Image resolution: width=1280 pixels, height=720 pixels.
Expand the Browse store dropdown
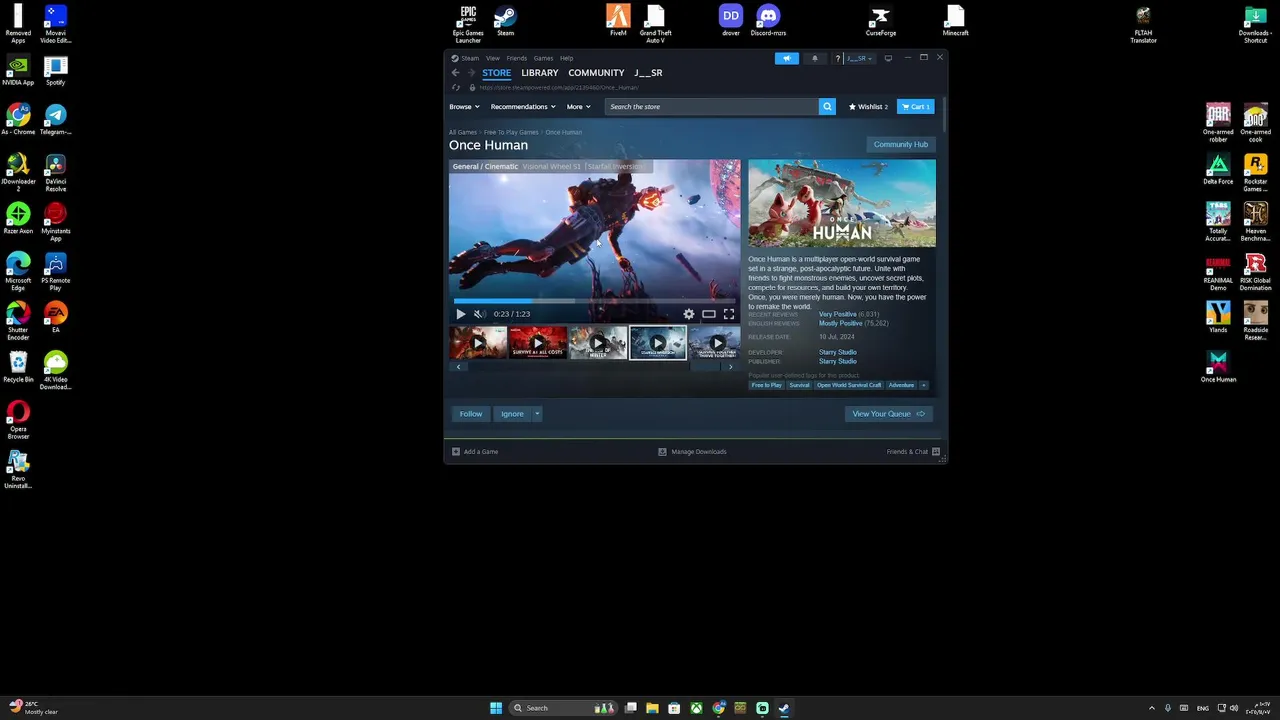point(464,107)
